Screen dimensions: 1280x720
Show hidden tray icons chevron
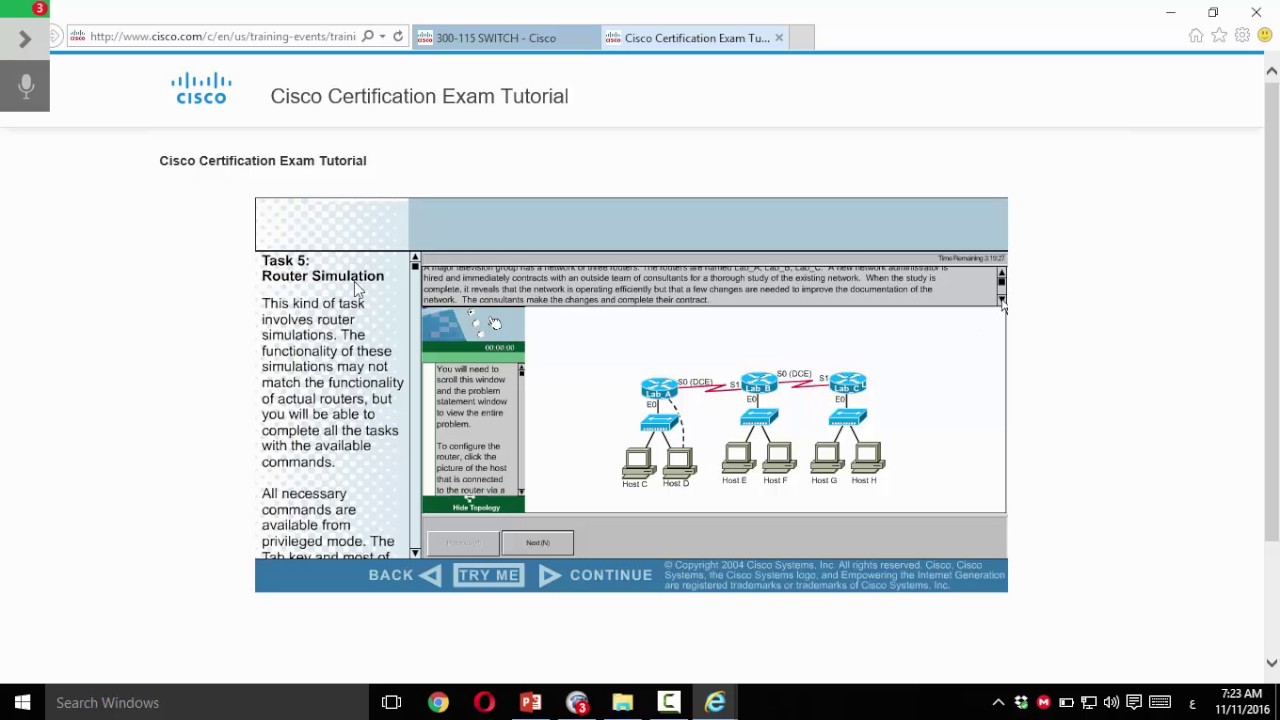pos(998,702)
